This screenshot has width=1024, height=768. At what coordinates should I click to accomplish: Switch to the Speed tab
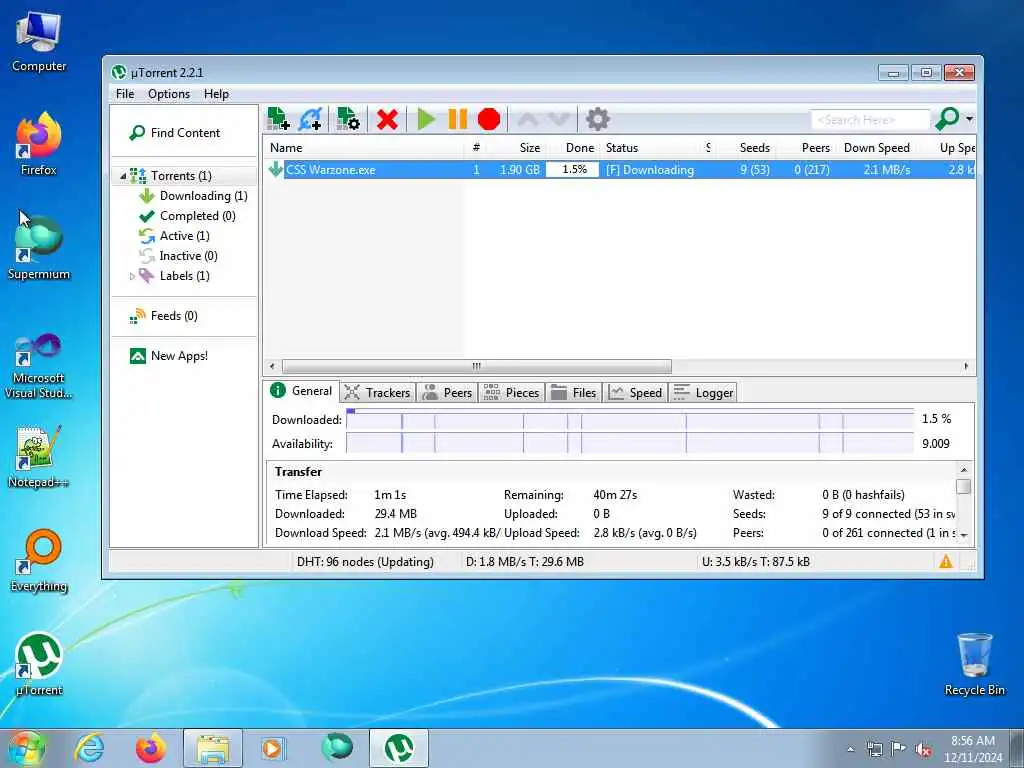635,392
